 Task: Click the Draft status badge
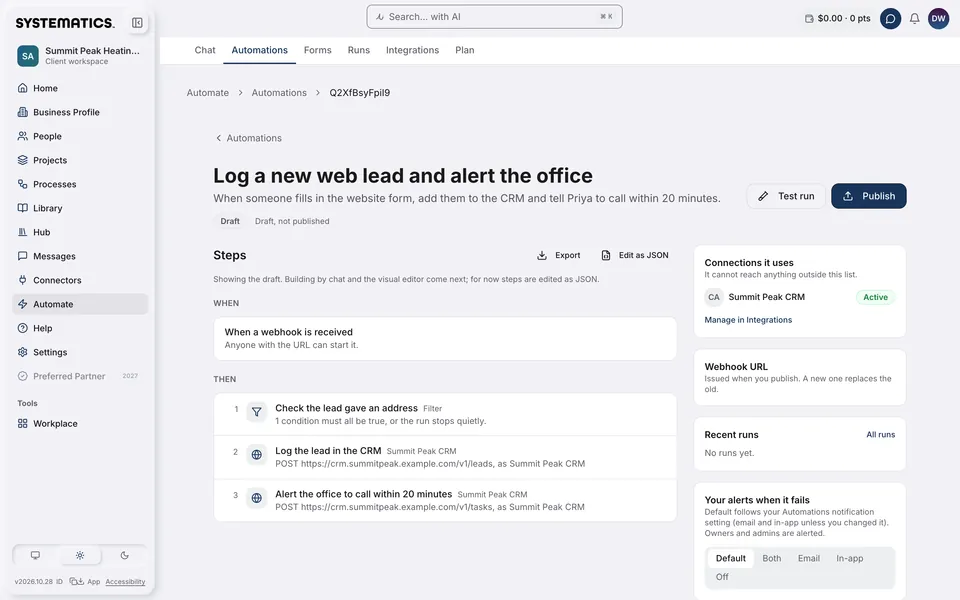point(230,221)
